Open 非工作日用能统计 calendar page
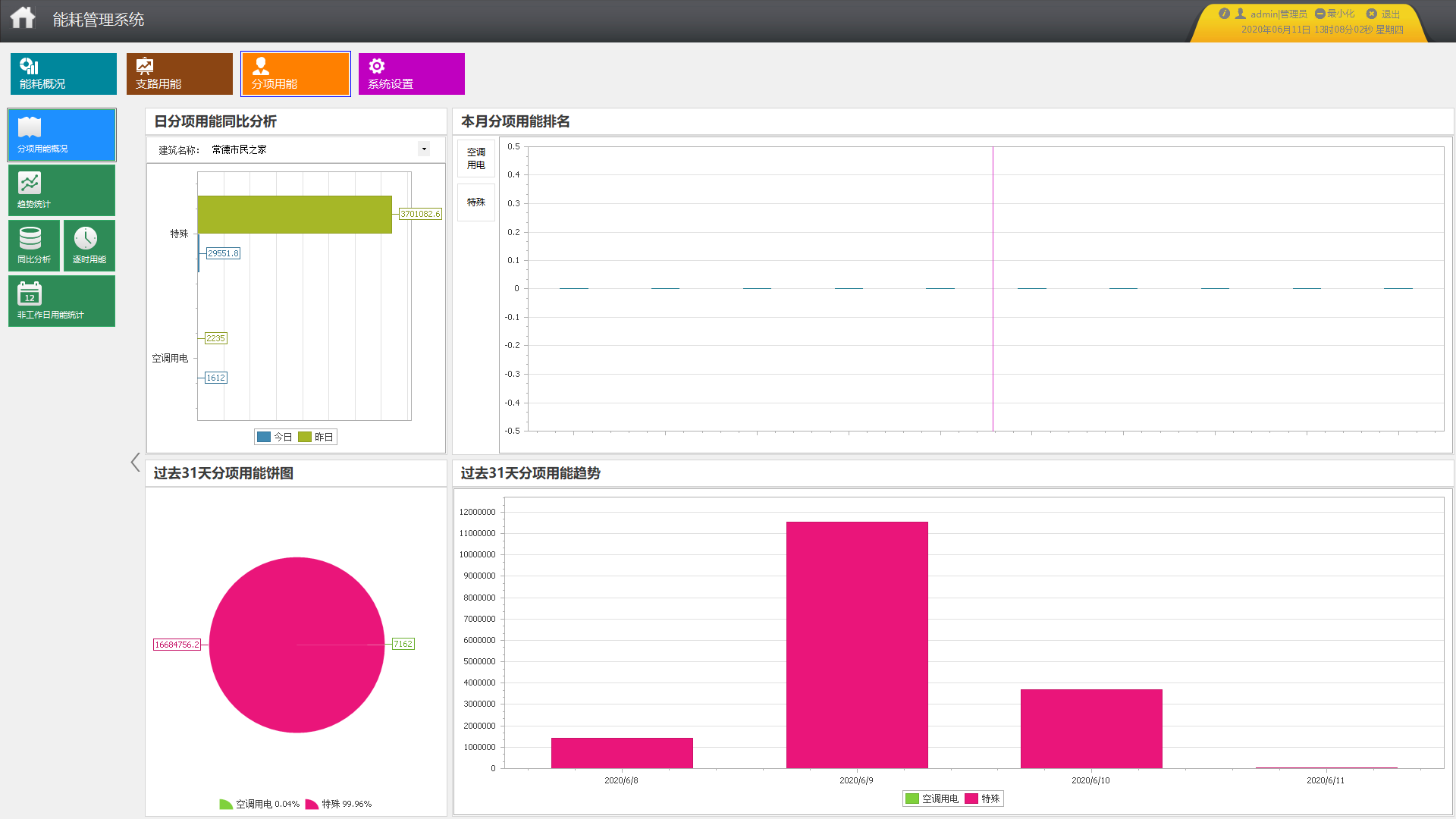The width and height of the screenshot is (1456, 819). coord(61,301)
